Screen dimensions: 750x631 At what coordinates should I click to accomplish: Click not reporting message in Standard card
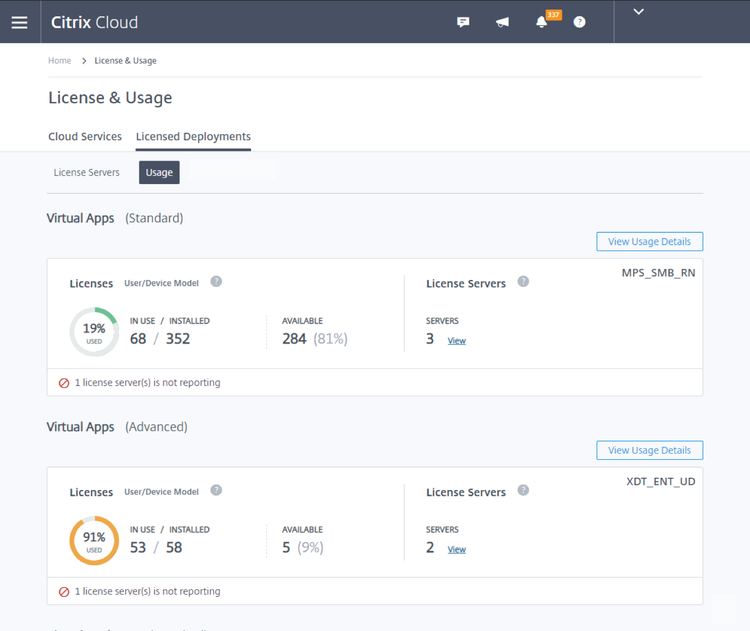point(147,383)
